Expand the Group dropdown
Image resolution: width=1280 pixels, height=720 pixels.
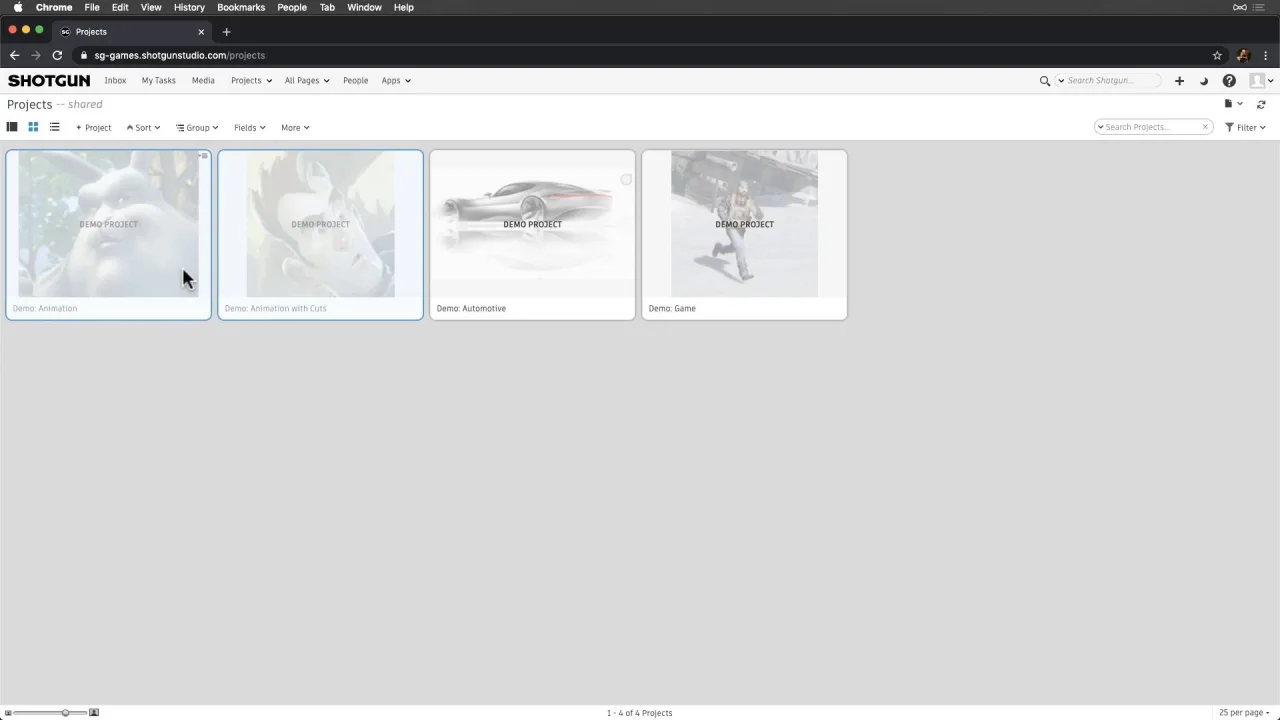197,127
